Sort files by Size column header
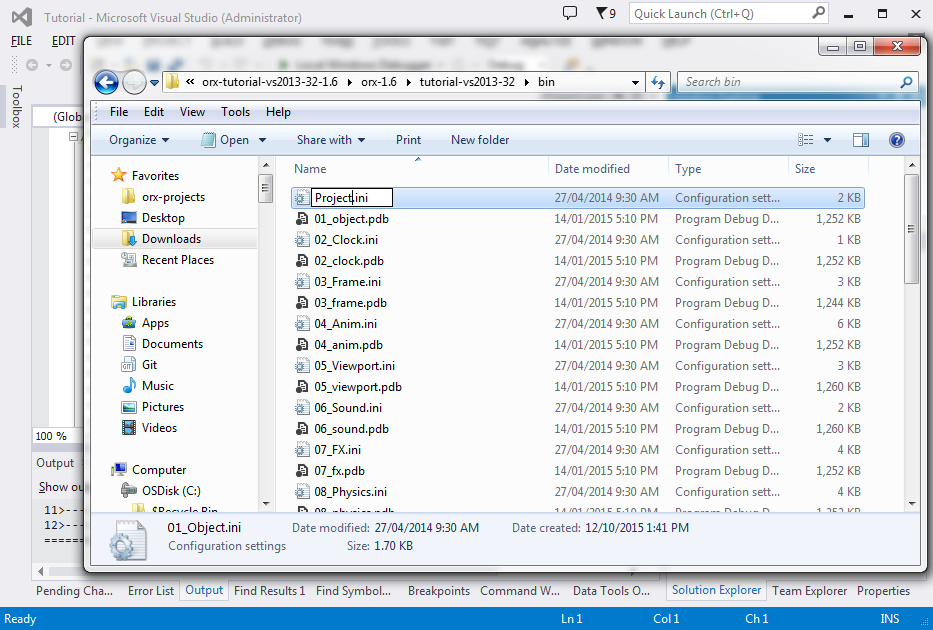This screenshot has width=933, height=630. pos(828,168)
